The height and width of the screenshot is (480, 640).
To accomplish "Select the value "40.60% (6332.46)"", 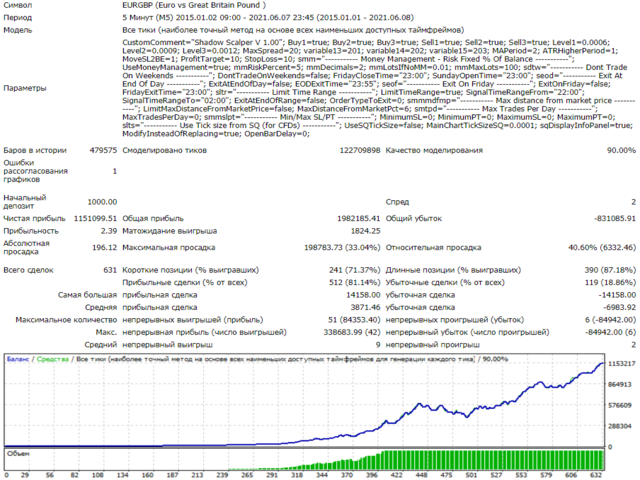I will click(602, 247).
